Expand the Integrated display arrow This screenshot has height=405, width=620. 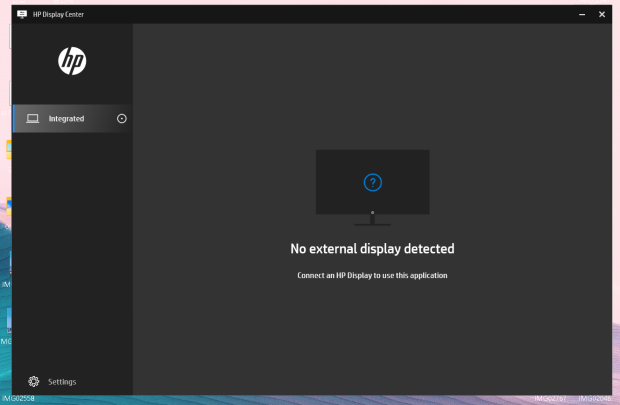122,118
